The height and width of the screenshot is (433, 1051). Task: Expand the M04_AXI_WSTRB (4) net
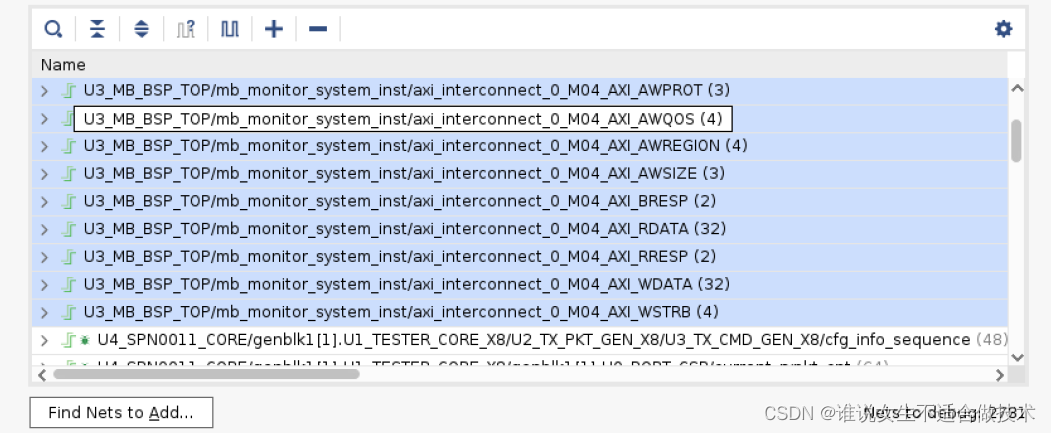44,312
